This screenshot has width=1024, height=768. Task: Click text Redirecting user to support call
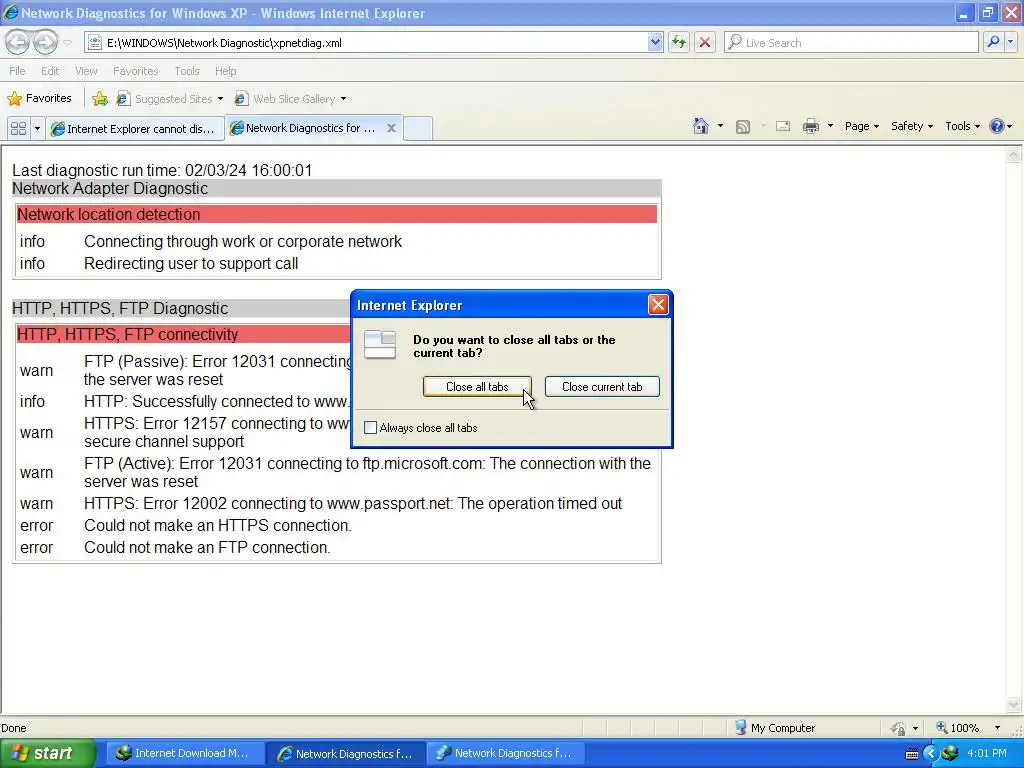click(191, 263)
